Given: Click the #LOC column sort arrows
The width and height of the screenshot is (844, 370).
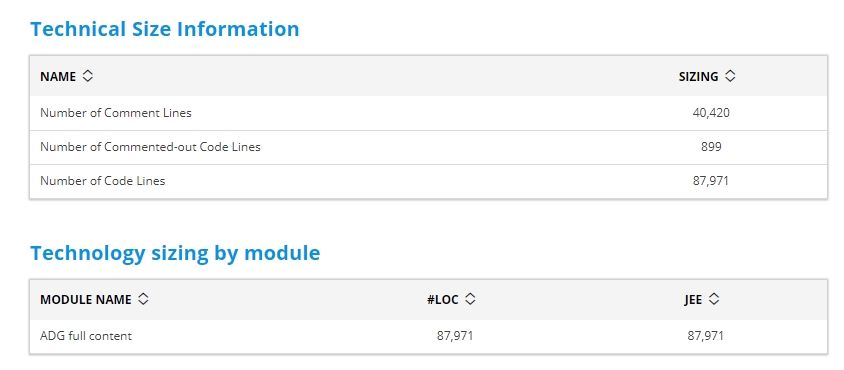Looking at the screenshot, I should (470, 299).
